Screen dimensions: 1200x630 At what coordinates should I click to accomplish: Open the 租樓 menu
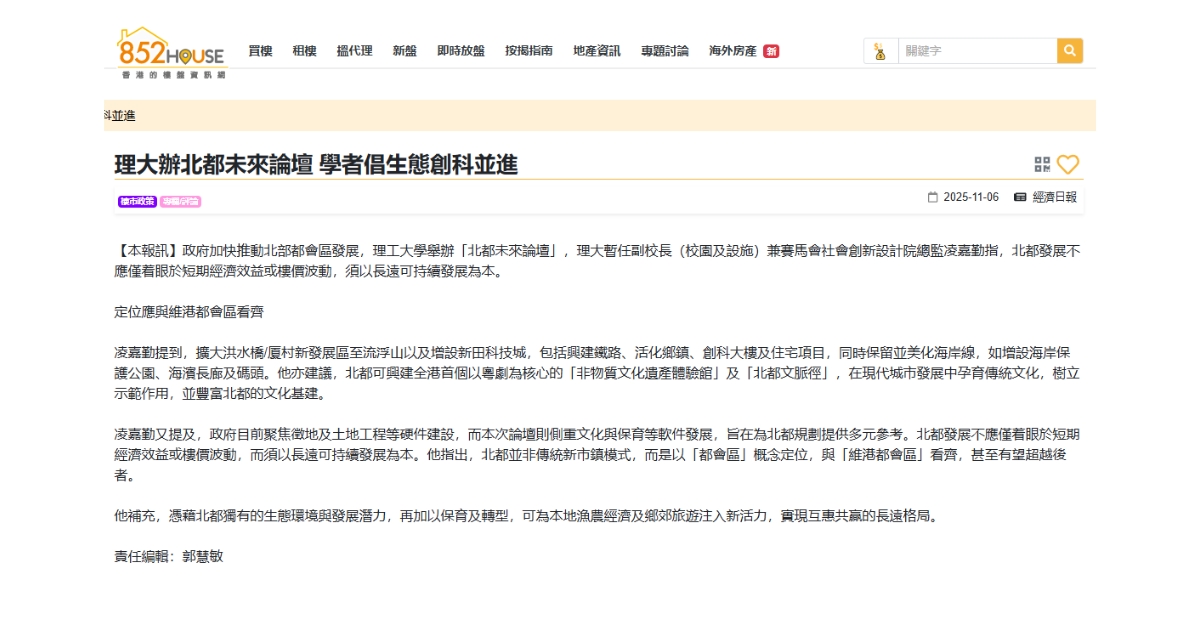click(304, 51)
